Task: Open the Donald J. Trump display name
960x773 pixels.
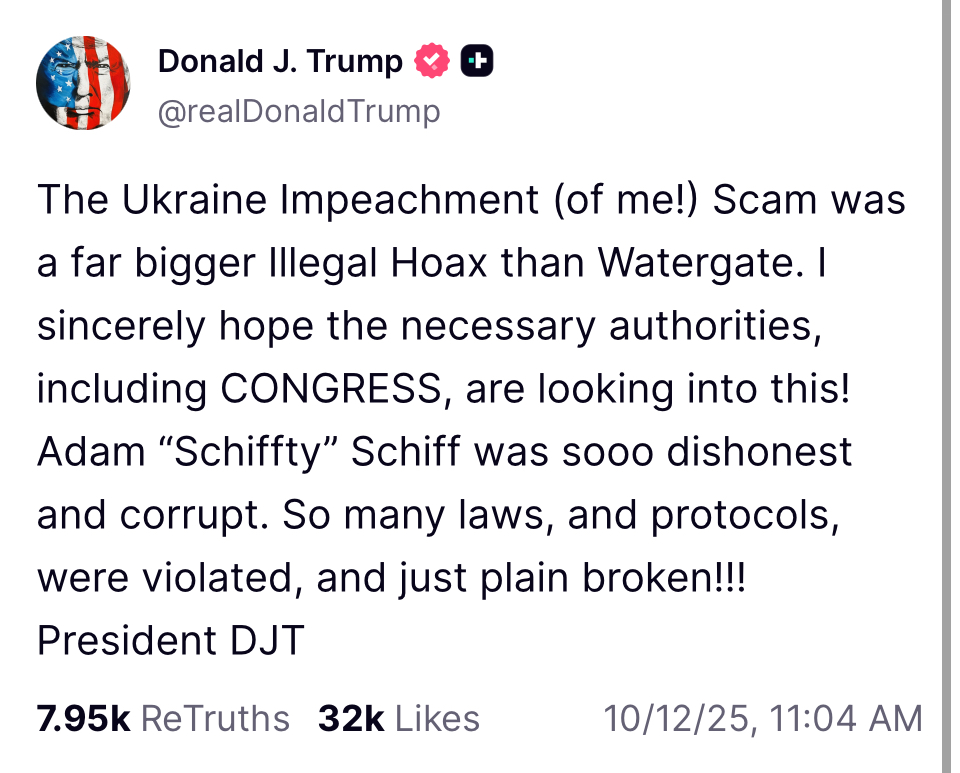Action: click(x=280, y=63)
